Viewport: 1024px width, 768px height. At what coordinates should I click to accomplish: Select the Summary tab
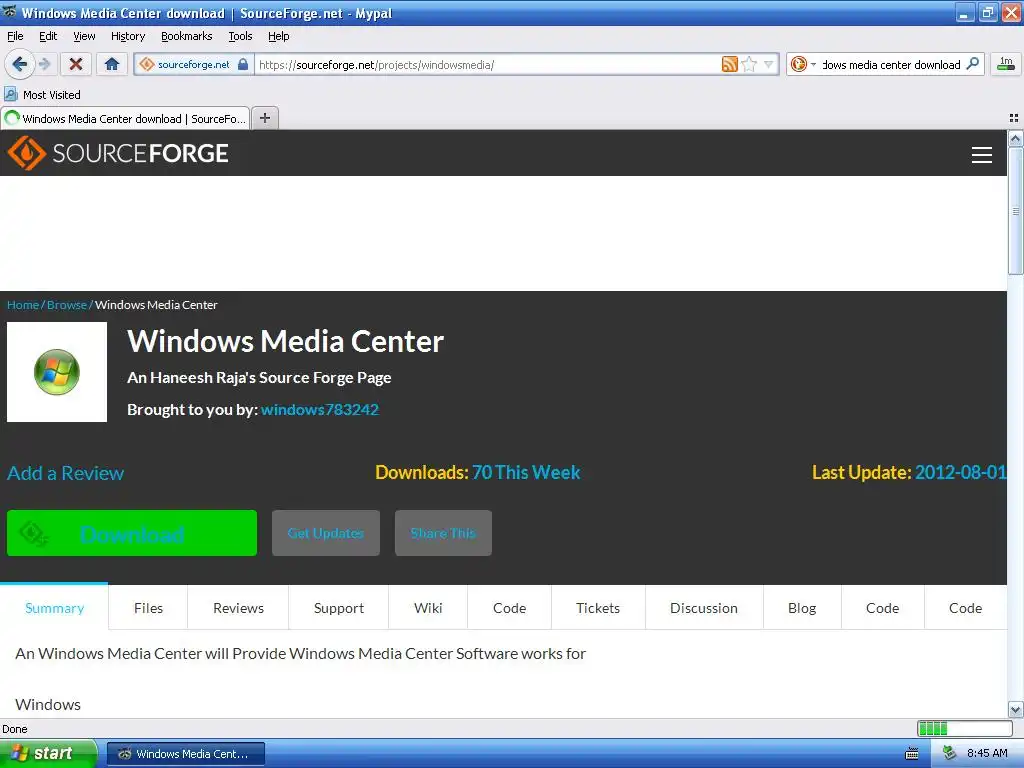54,607
